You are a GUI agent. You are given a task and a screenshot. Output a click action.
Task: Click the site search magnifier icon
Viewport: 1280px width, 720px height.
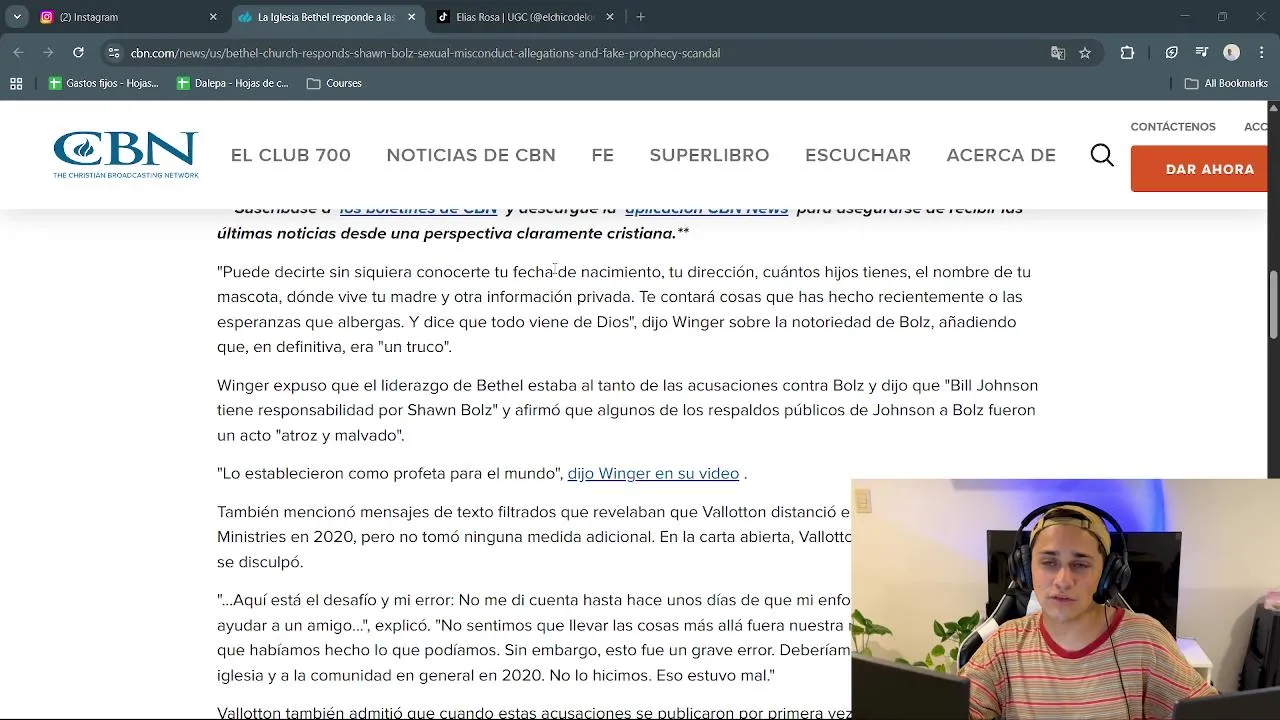[x=1102, y=155]
